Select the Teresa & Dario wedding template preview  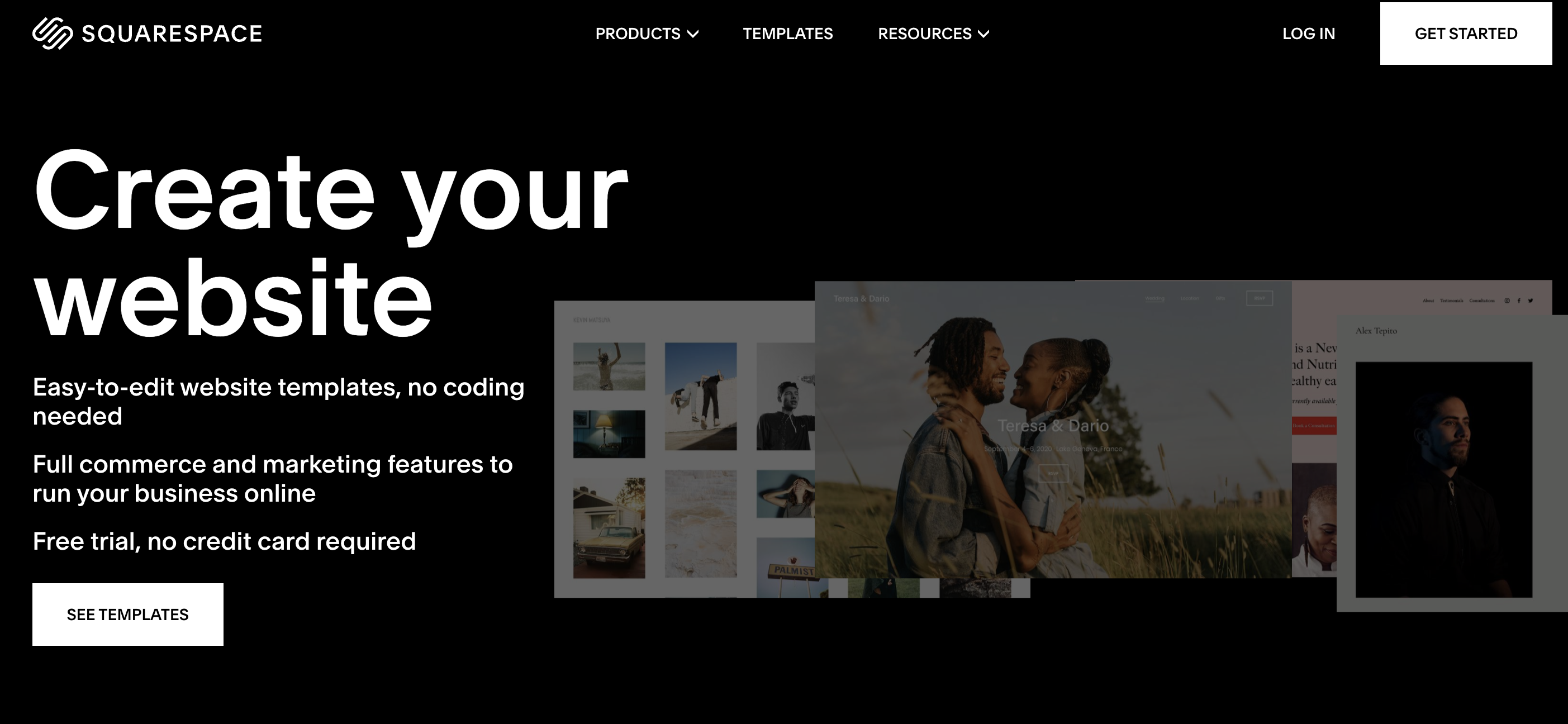pos(1053,430)
